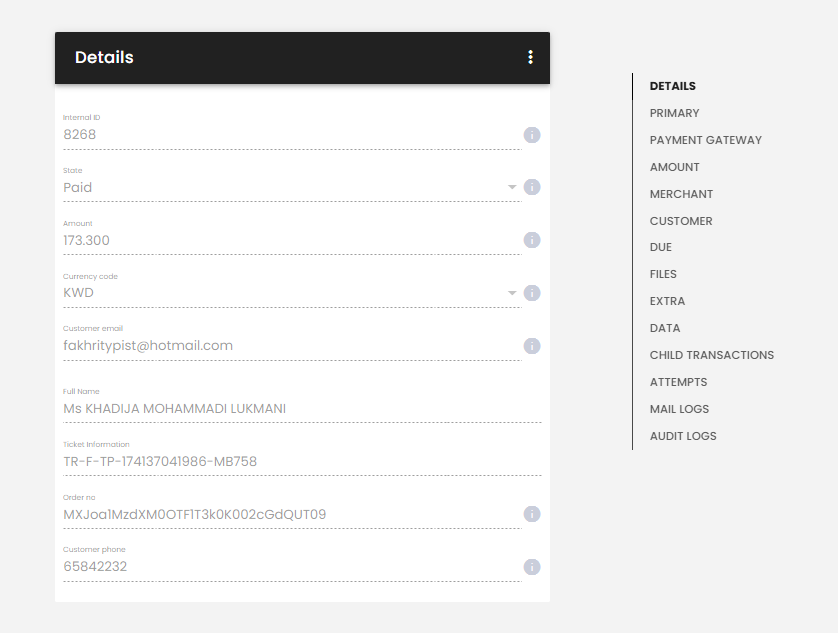Open the three-dot menu in Details header
Screen dimensions: 838x633
pos(530,57)
